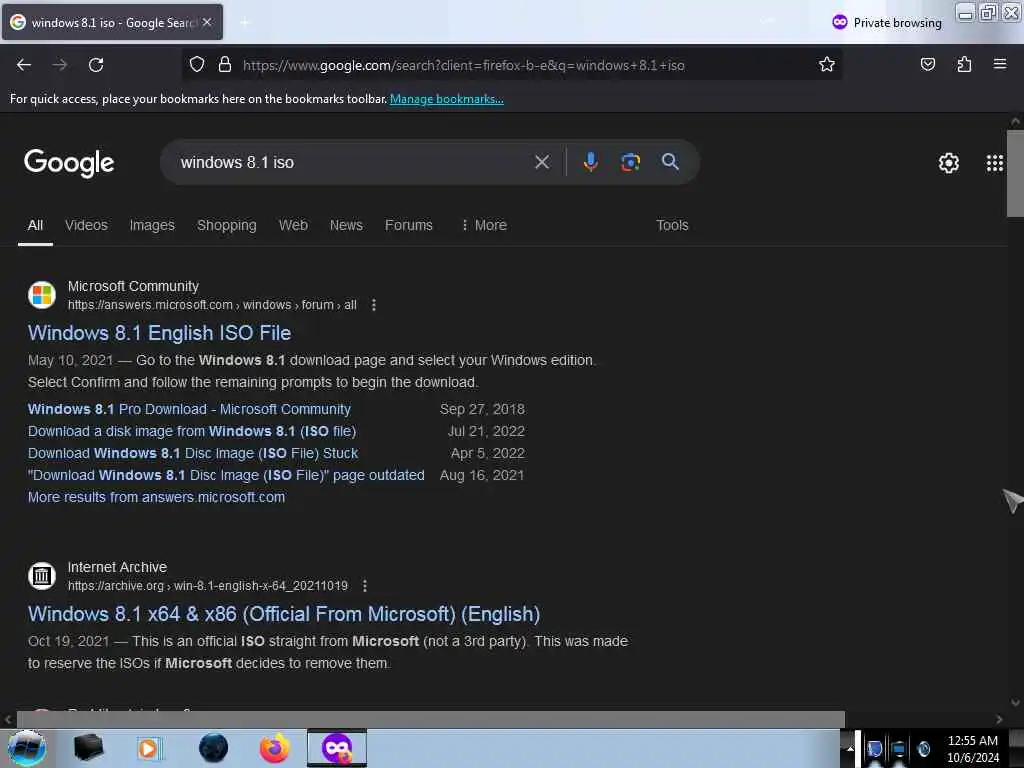Viewport: 1024px width, 768px height.
Task: Open options for the Internet Archive result
Action: 364,586
